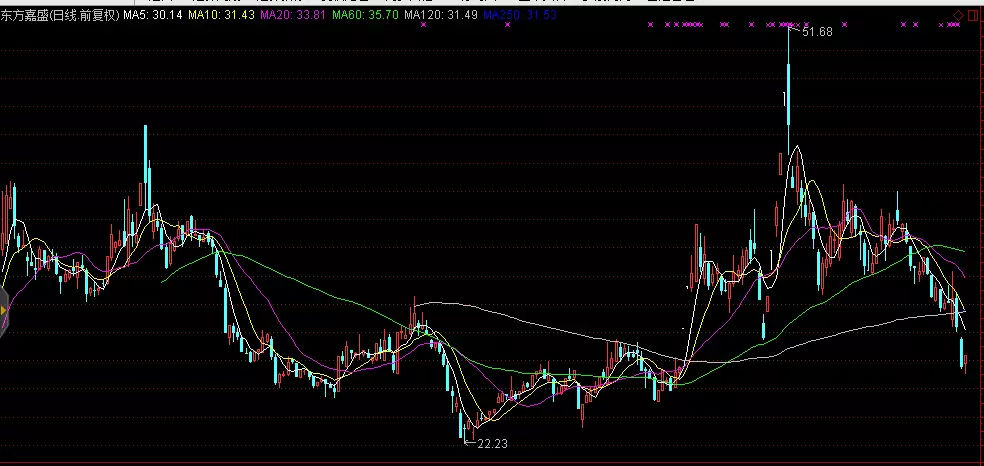
Task: Click the stock name 东方嘉盛 chart title
Action: click(23, 16)
